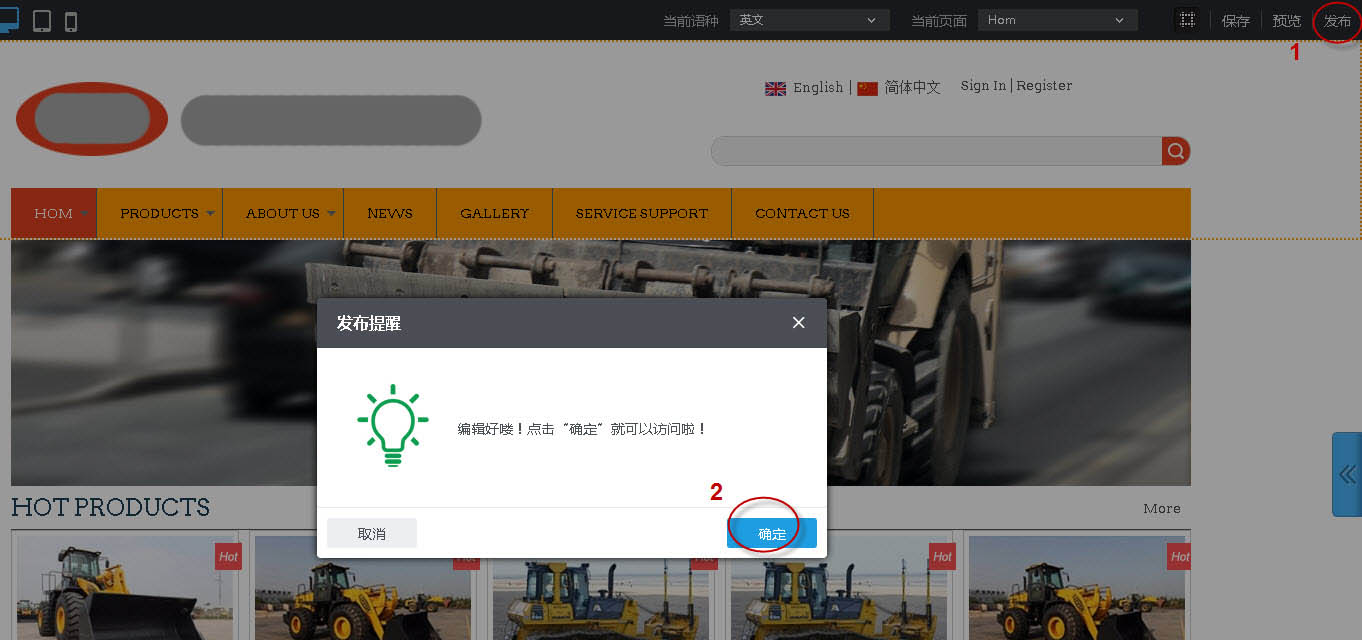Click the UK flag icon
This screenshot has width=1362, height=640.
coord(775,88)
